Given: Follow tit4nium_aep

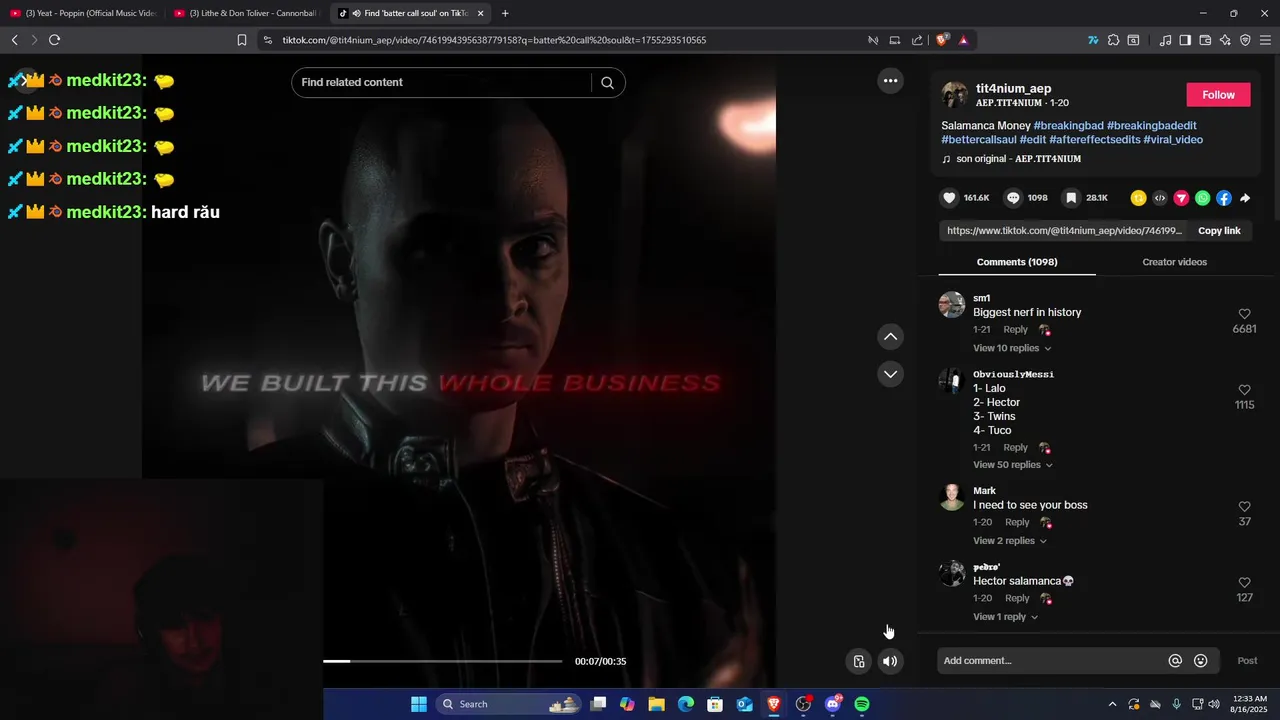Looking at the screenshot, I should click(1218, 95).
